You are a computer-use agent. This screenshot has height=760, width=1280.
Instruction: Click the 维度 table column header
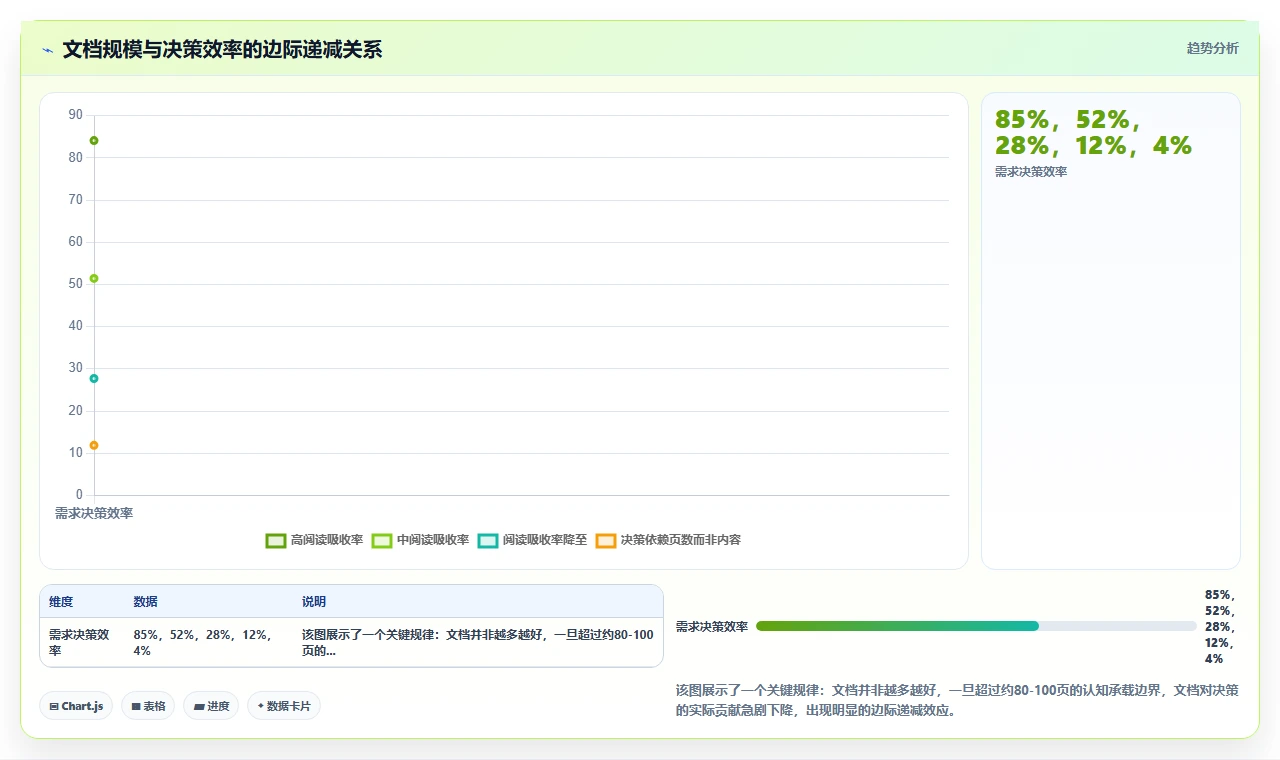click(x=61, y=602)
